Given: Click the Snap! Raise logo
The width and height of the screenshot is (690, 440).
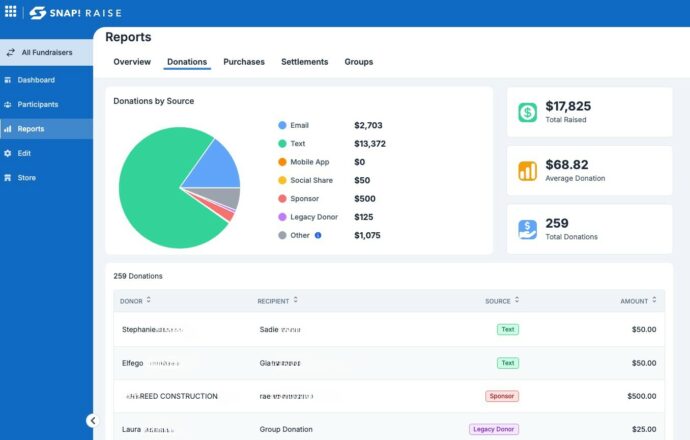Looking at the screenshot, I should [x=75, y=13].
